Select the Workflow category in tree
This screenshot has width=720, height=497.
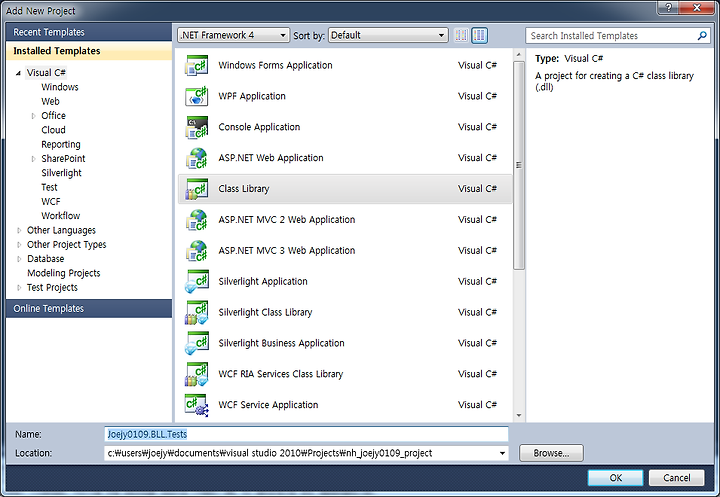[61, 216]
